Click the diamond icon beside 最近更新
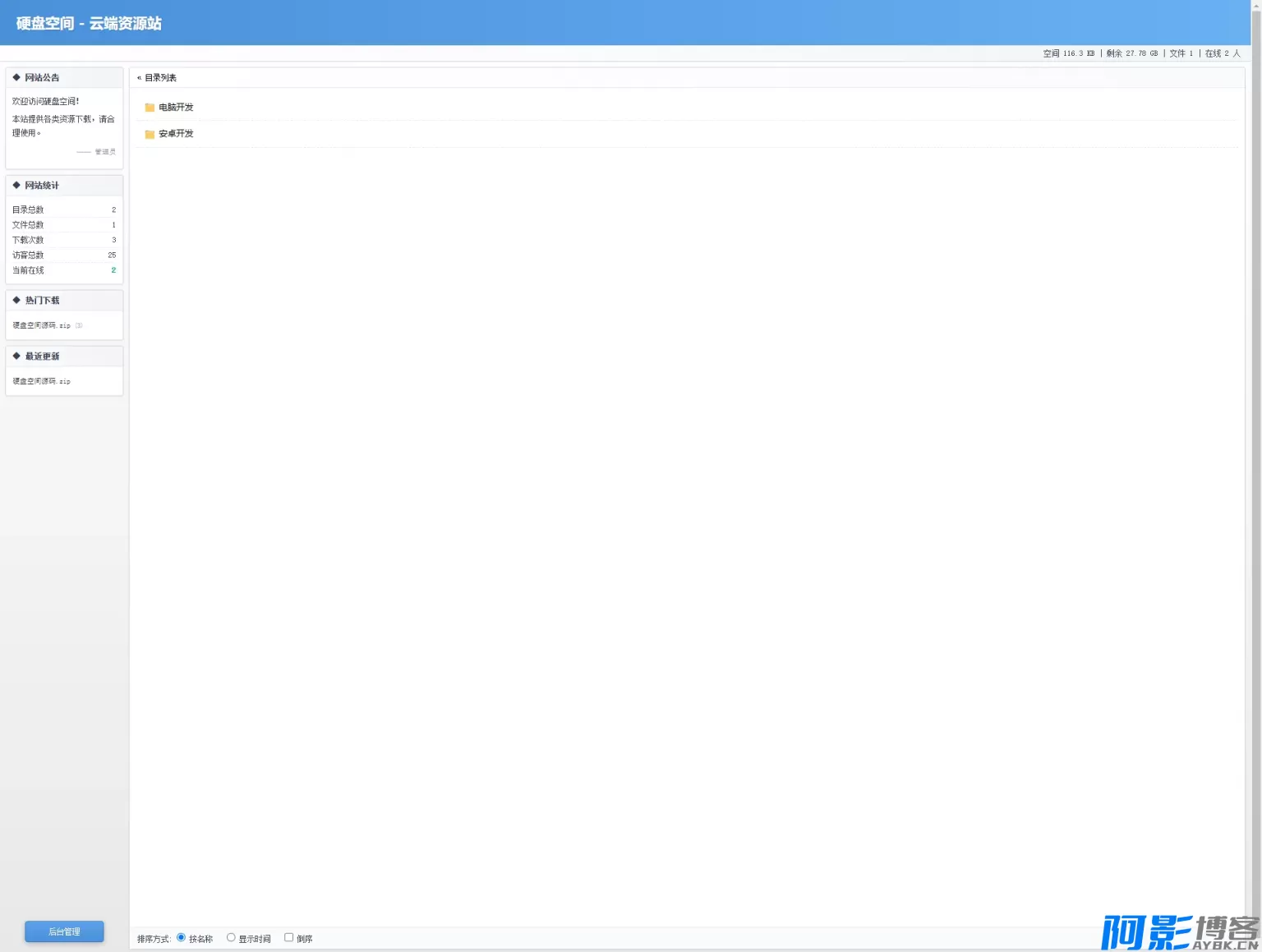1262x952 pixels. [x=16, y=356]
